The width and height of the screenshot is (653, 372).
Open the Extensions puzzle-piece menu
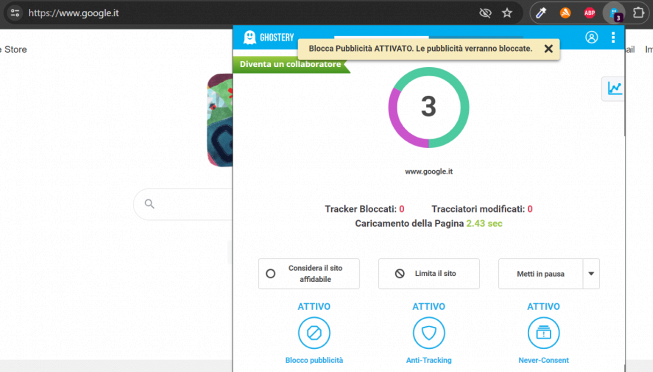click(x=638, y=13)
